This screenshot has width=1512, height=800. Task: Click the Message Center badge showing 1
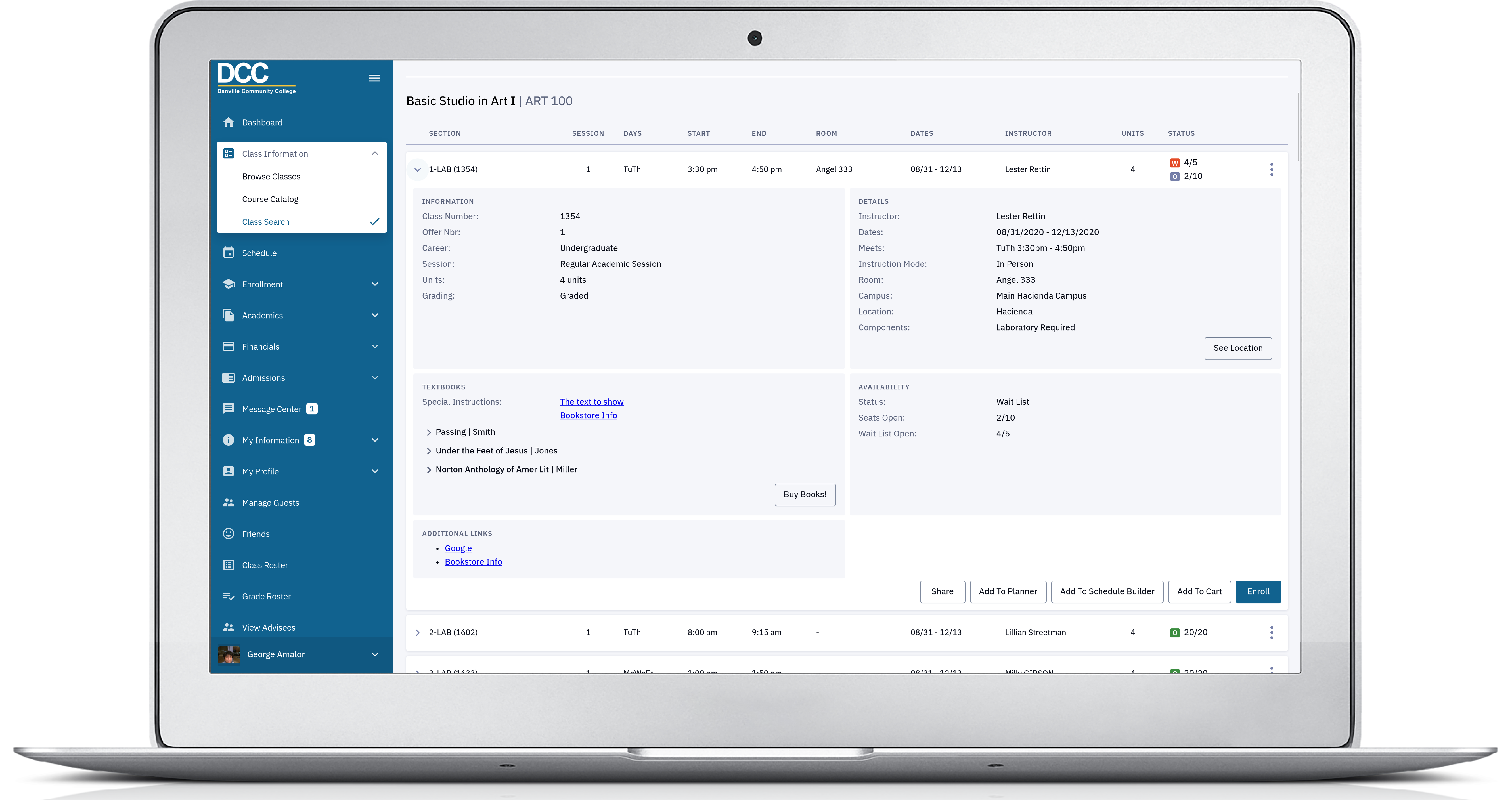point(312,408)
